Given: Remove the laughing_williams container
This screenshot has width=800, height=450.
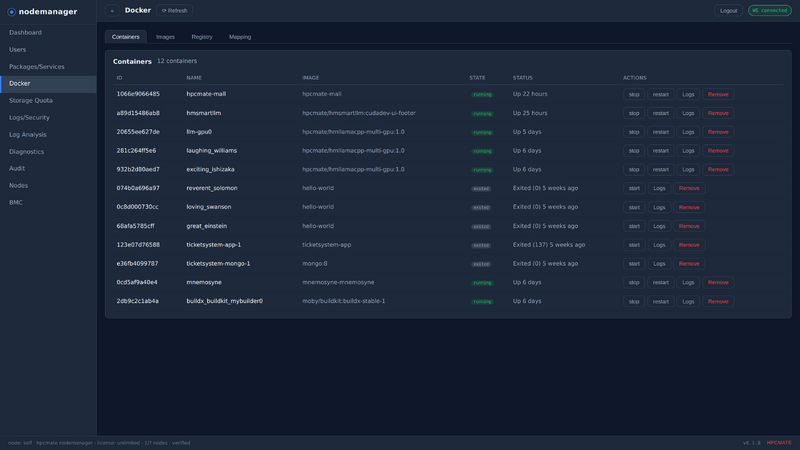Looking at the screenshot, I should tap(718, 151).
